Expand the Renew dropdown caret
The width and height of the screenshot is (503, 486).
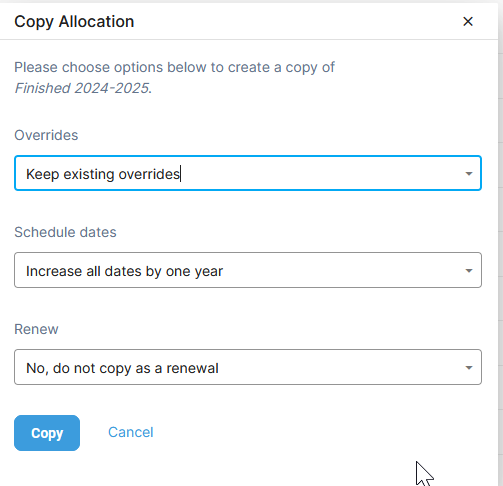click(469, 368)
